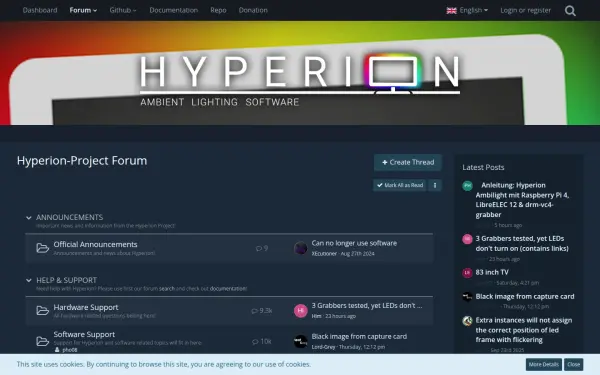
Task: Open the Repo menu item
Action: click(x=218, y=10)
